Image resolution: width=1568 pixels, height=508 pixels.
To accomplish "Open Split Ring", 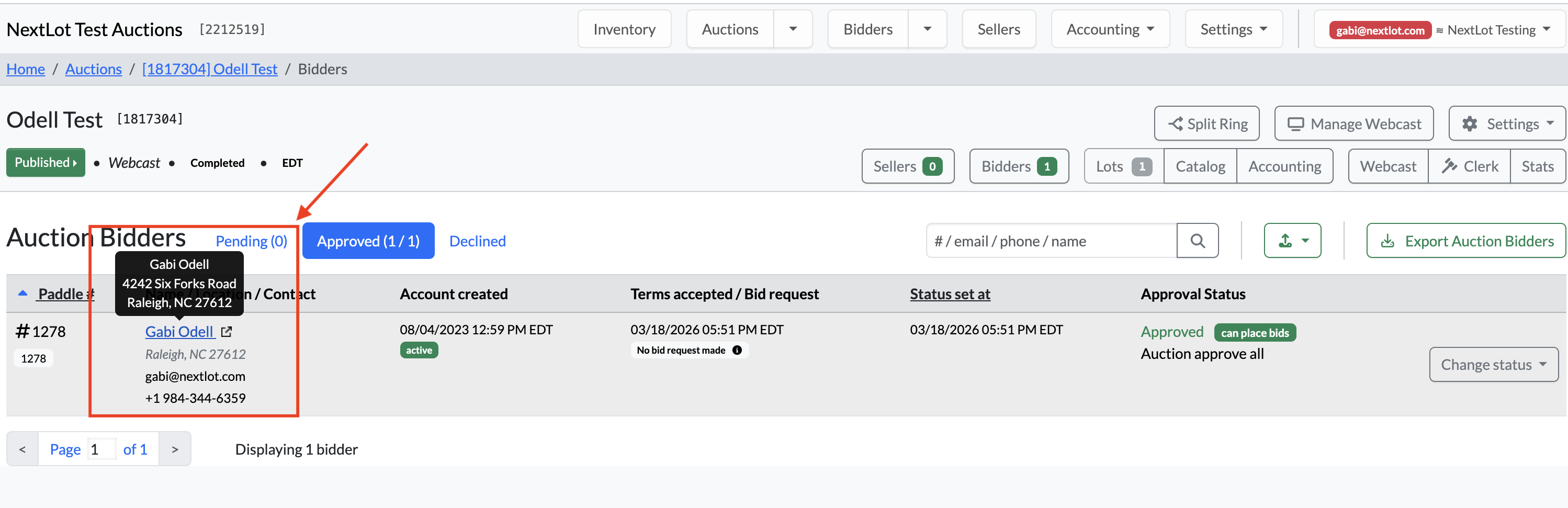I will (x=1206, y=124).
